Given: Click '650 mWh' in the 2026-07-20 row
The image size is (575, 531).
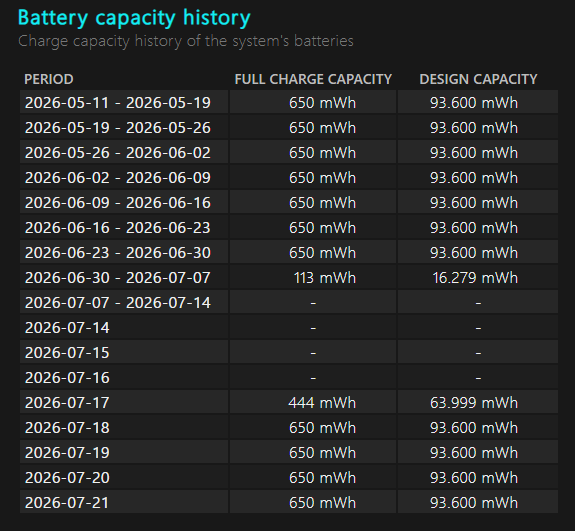Looking at the screenshot, I should [322, 477].
